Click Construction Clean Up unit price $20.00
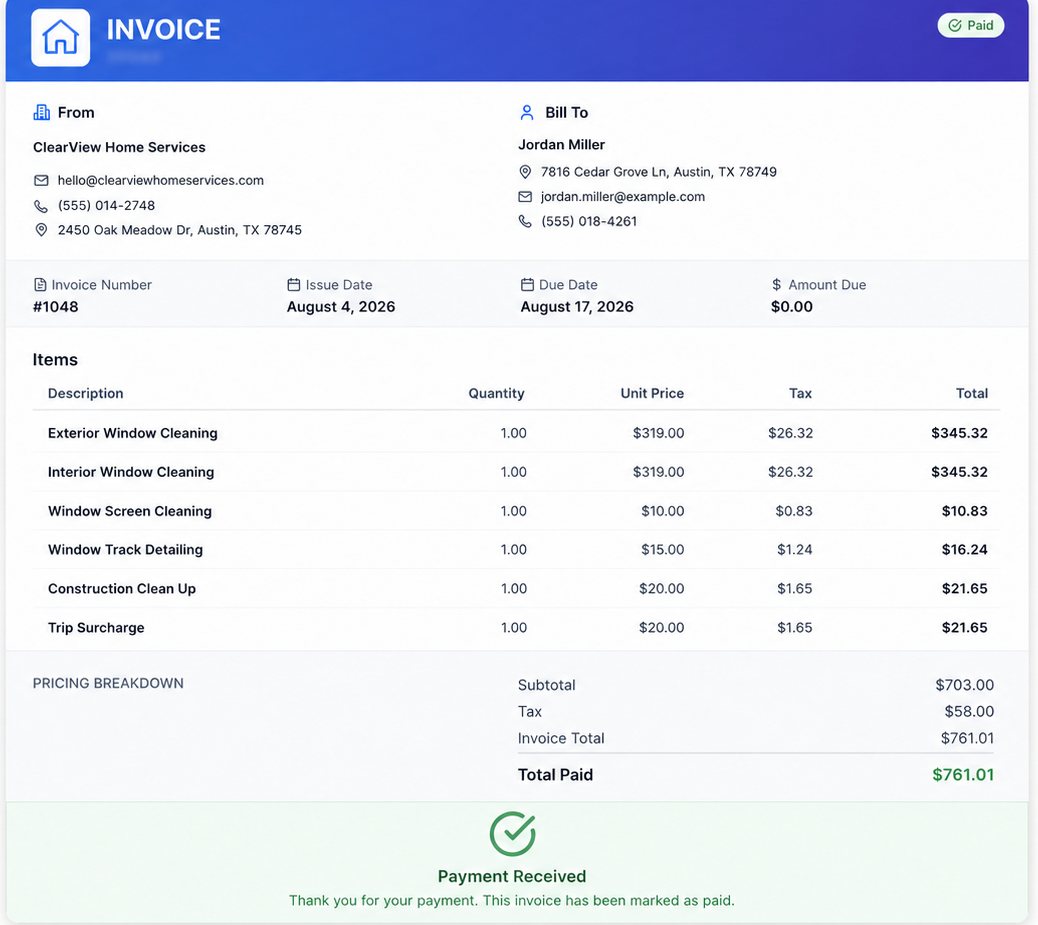 [661, 589]
